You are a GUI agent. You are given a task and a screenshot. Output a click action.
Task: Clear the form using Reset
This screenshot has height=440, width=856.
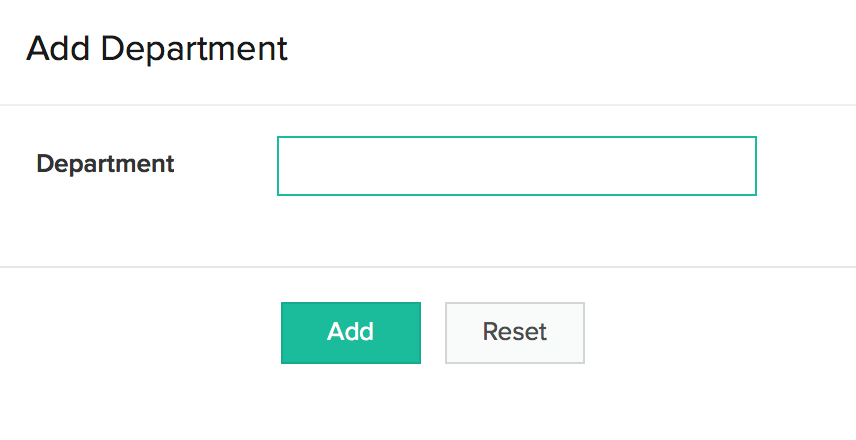point(514,333)
